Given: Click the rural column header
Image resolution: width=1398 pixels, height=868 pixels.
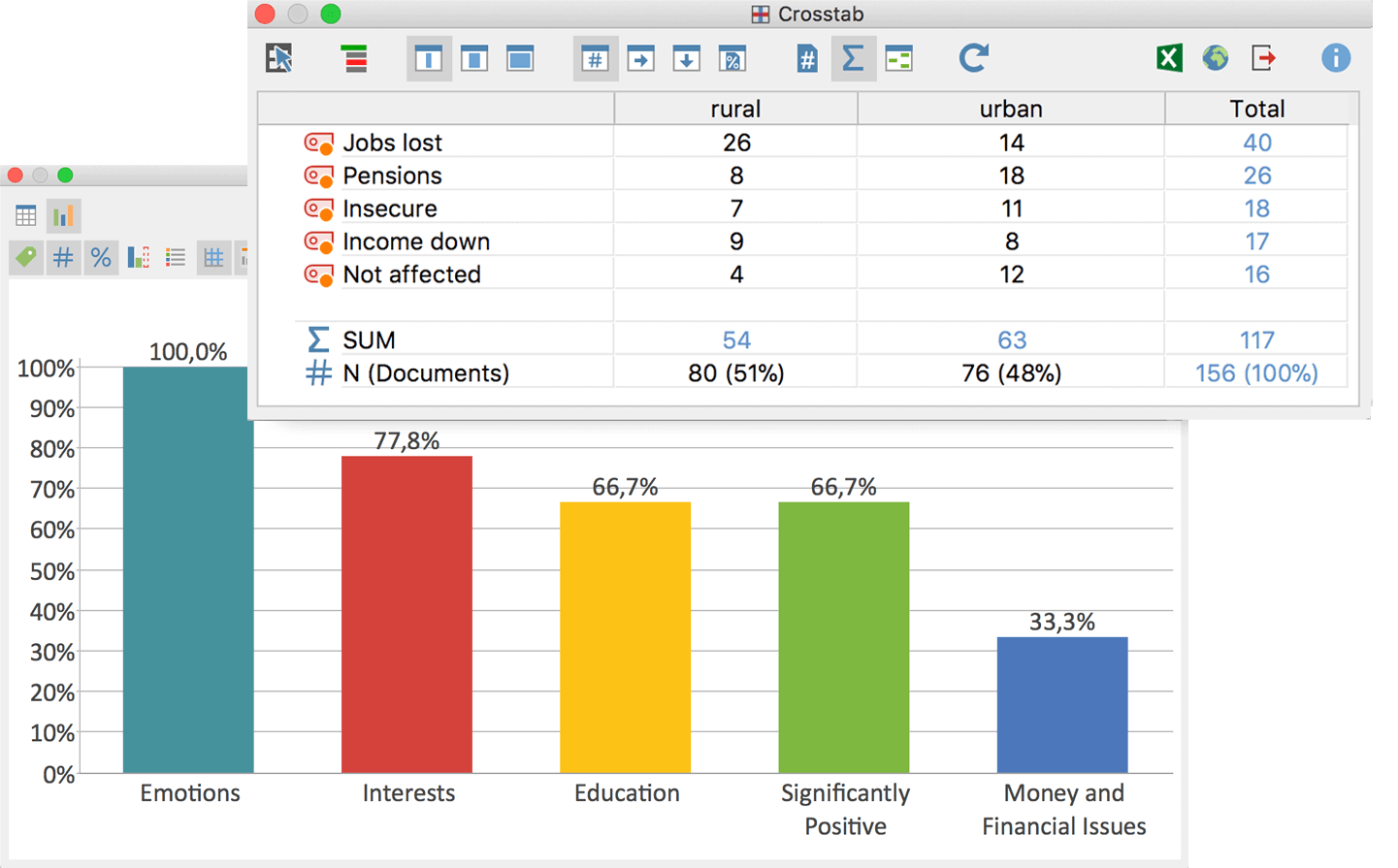Looking at the screenshot, I should (735, 109).
